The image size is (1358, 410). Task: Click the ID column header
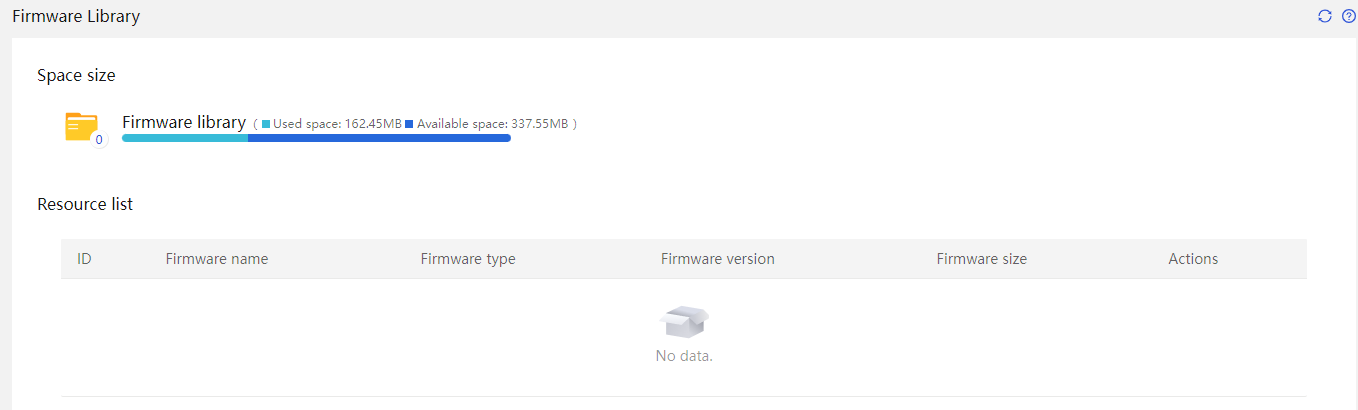84,259
